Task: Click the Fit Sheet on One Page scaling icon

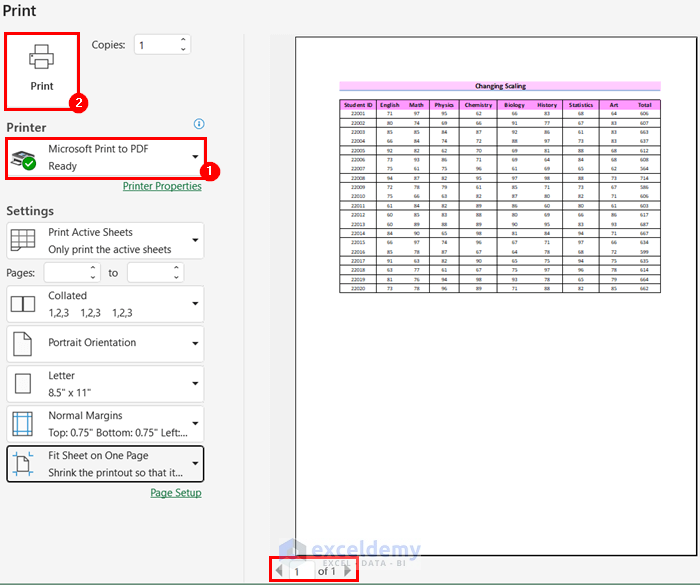Action: click(x=22, y=464)
